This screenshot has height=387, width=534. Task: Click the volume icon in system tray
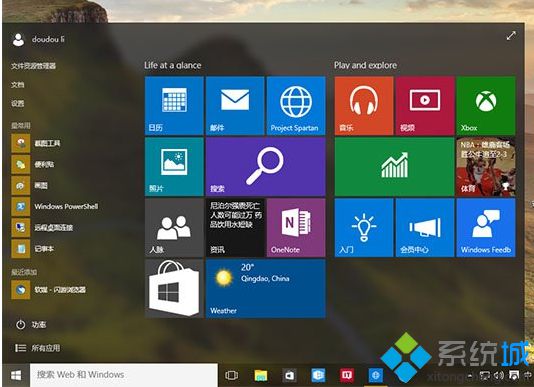pos(499,376)
